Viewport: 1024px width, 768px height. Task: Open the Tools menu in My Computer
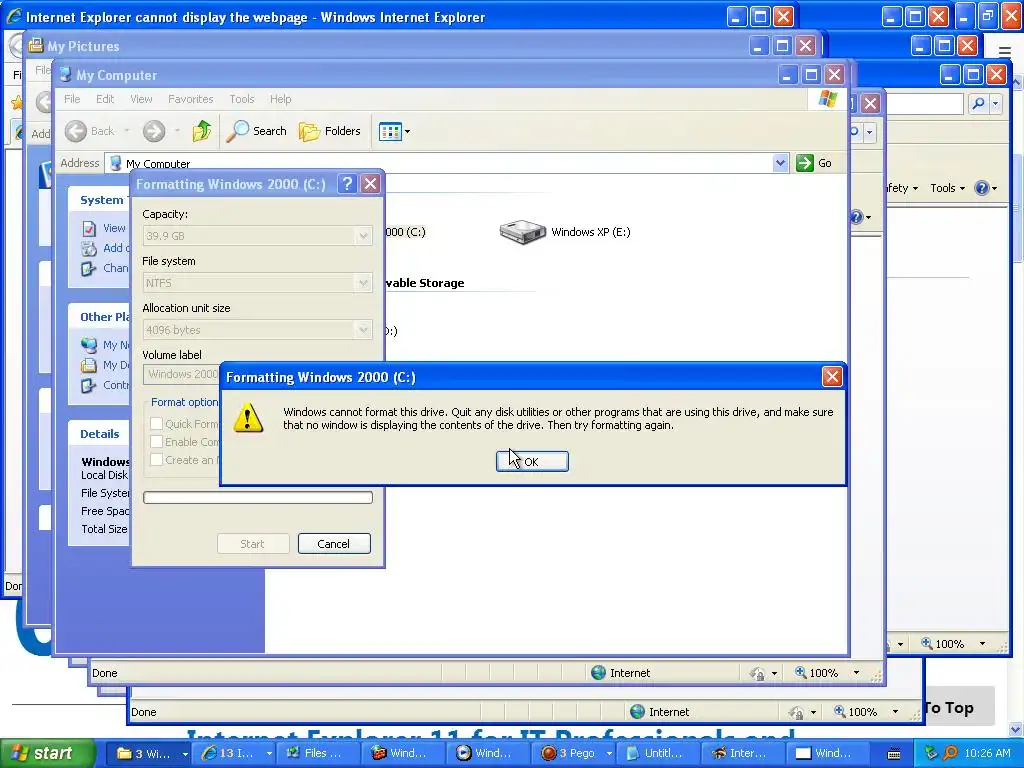click(x=242, y=99)
